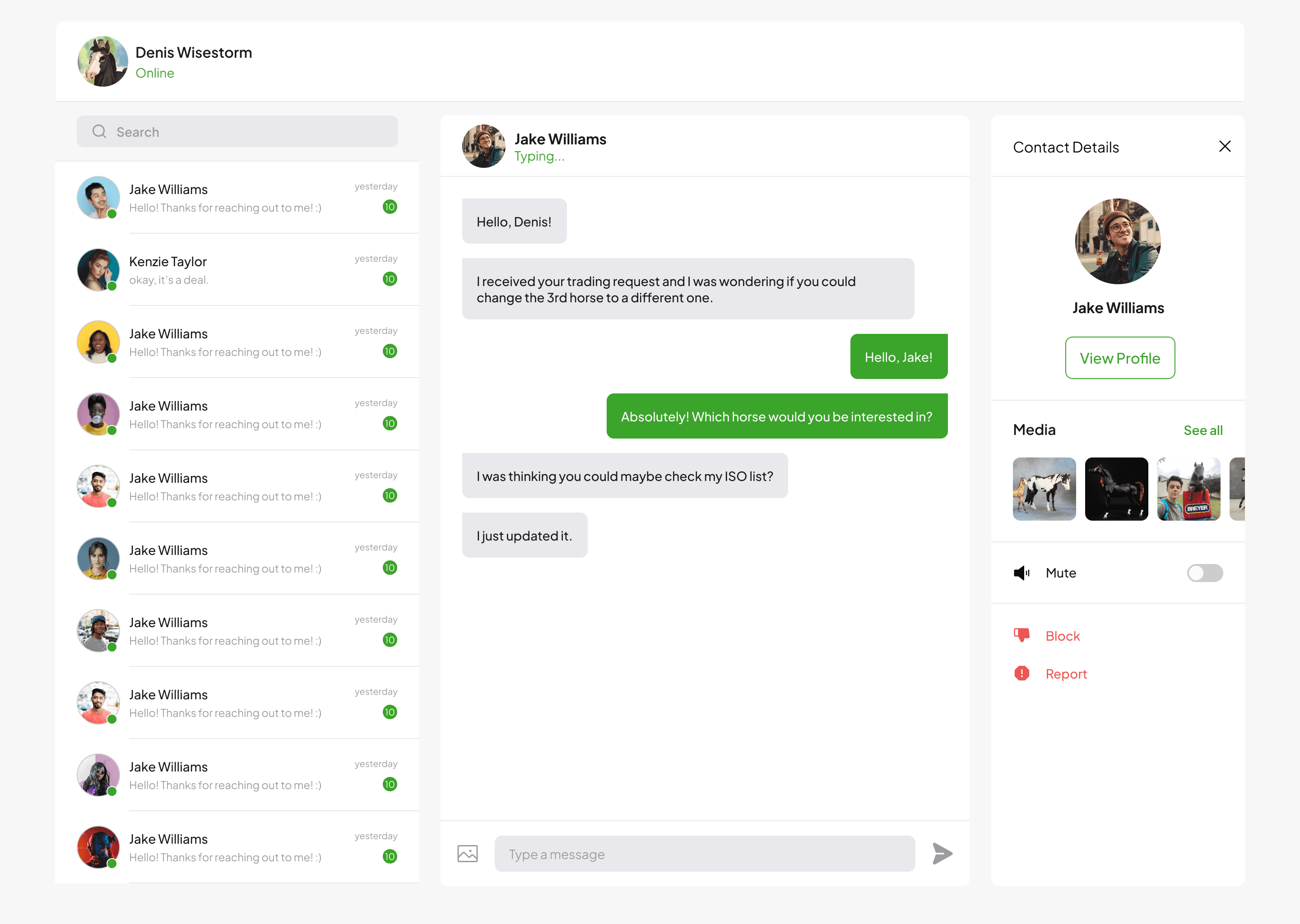Click the red exclamation Report icon
The width and height of the screenshot is (1300, 924).
click(1021, 674)
